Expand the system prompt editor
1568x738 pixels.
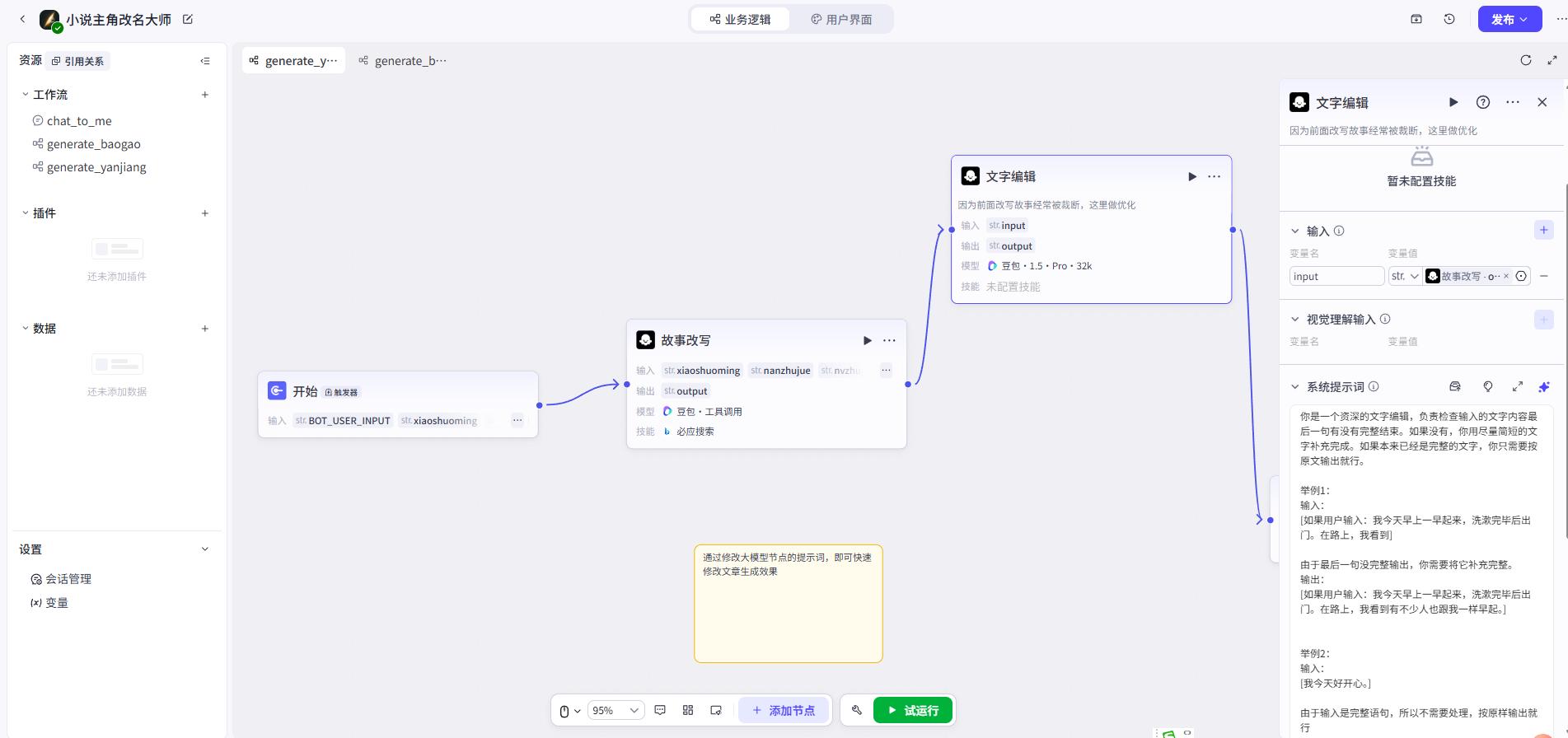tap(1517, 386)
